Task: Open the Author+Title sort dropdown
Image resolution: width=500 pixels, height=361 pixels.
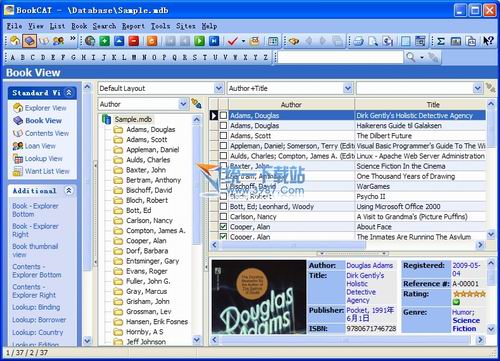Action: (348, 88)
